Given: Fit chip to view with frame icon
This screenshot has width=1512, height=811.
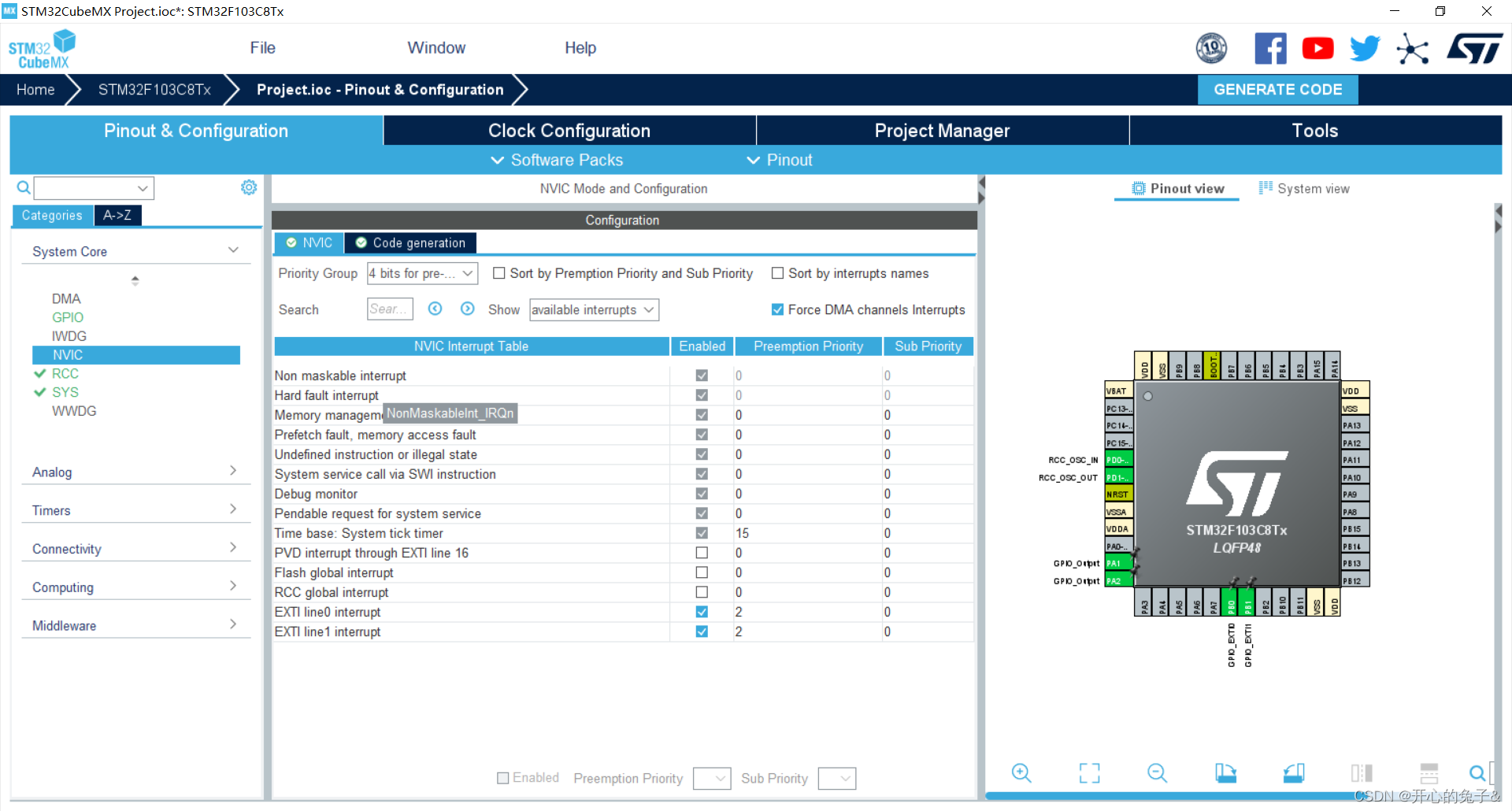Looking at the screenshot, I should click(x=1089, y=773).
